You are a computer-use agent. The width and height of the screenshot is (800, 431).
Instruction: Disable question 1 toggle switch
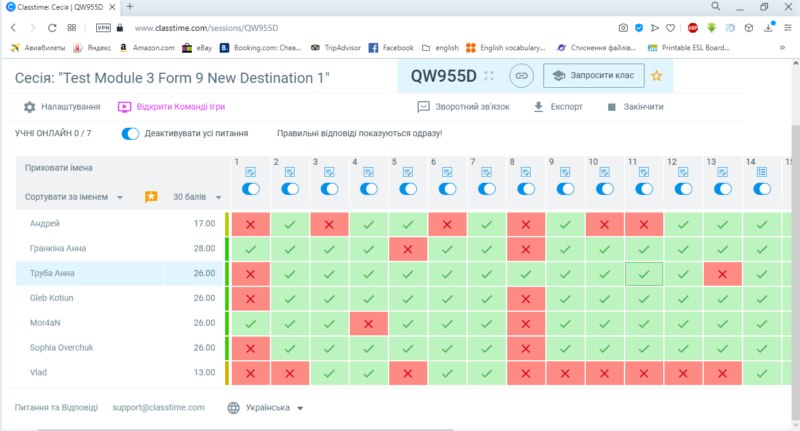(251, 189)
